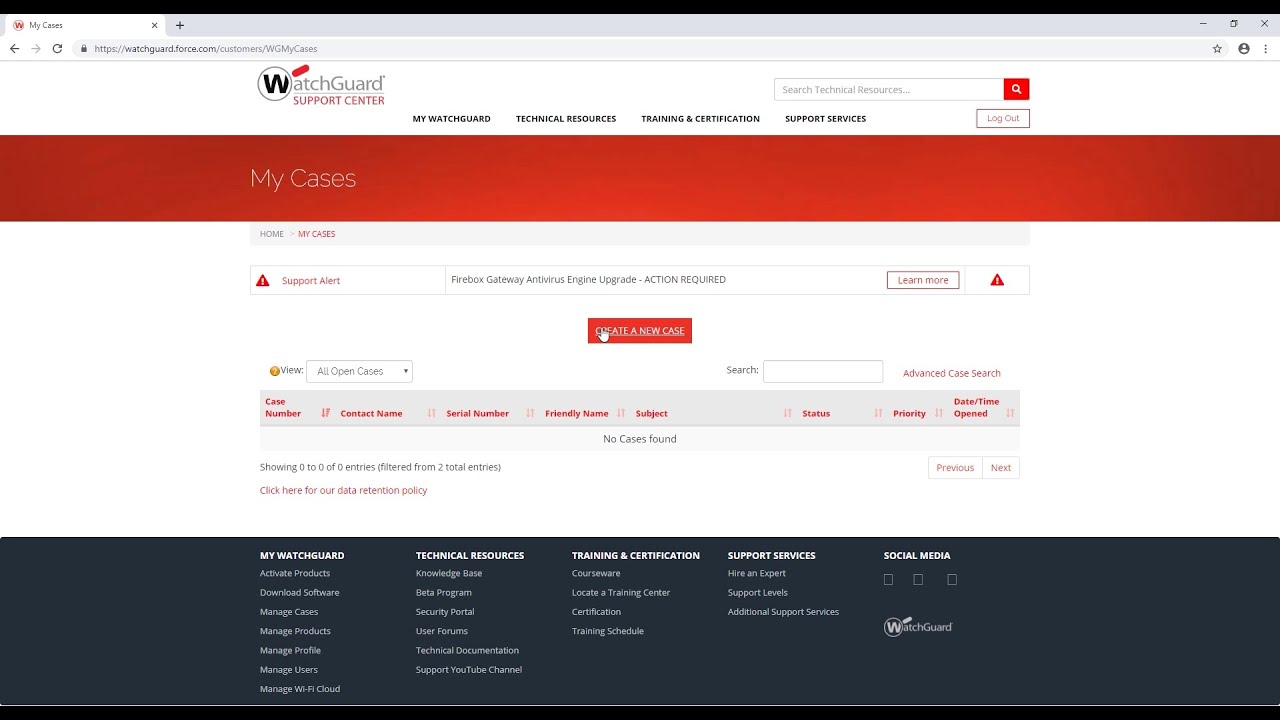This screenshot has width=1280, height=720.
Task: Bookmark this page with star icon
Action: tap(1217, 48)
